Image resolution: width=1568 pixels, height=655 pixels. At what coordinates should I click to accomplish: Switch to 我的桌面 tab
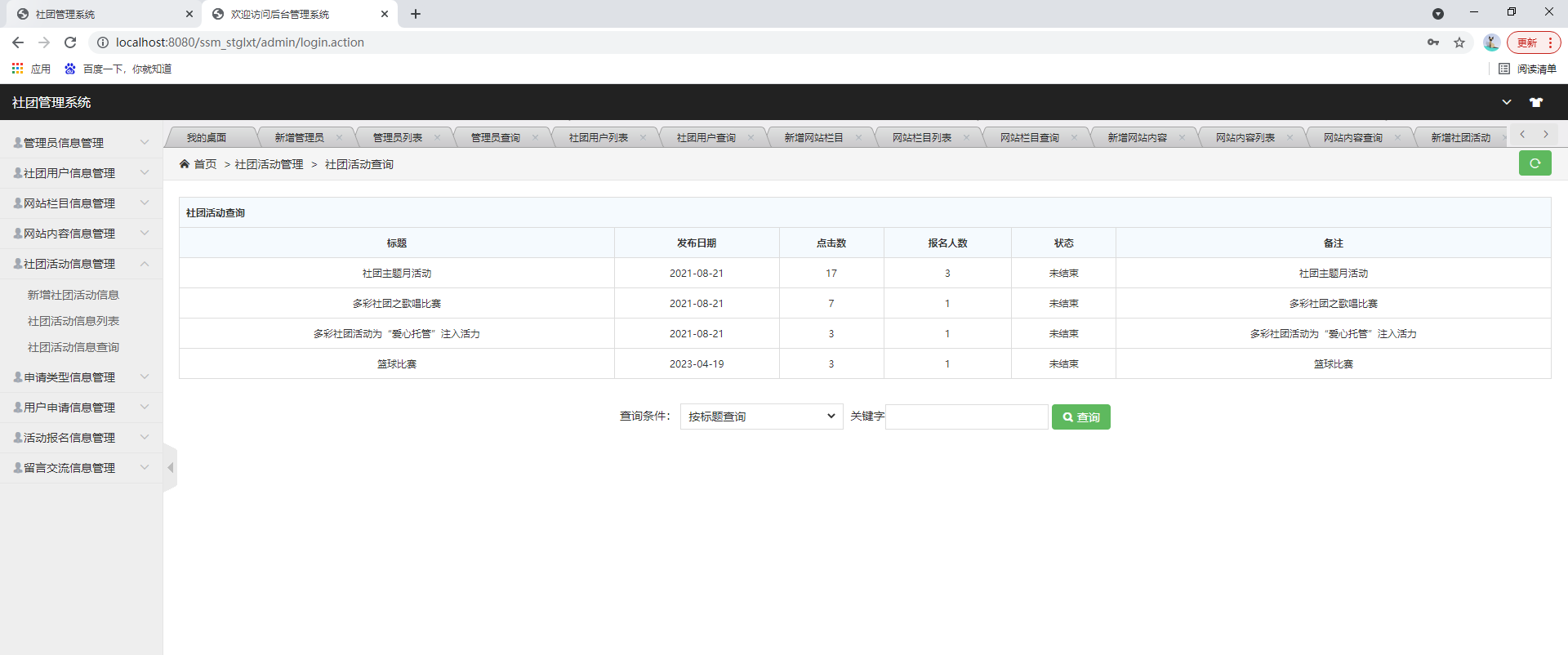coord(207,137)
